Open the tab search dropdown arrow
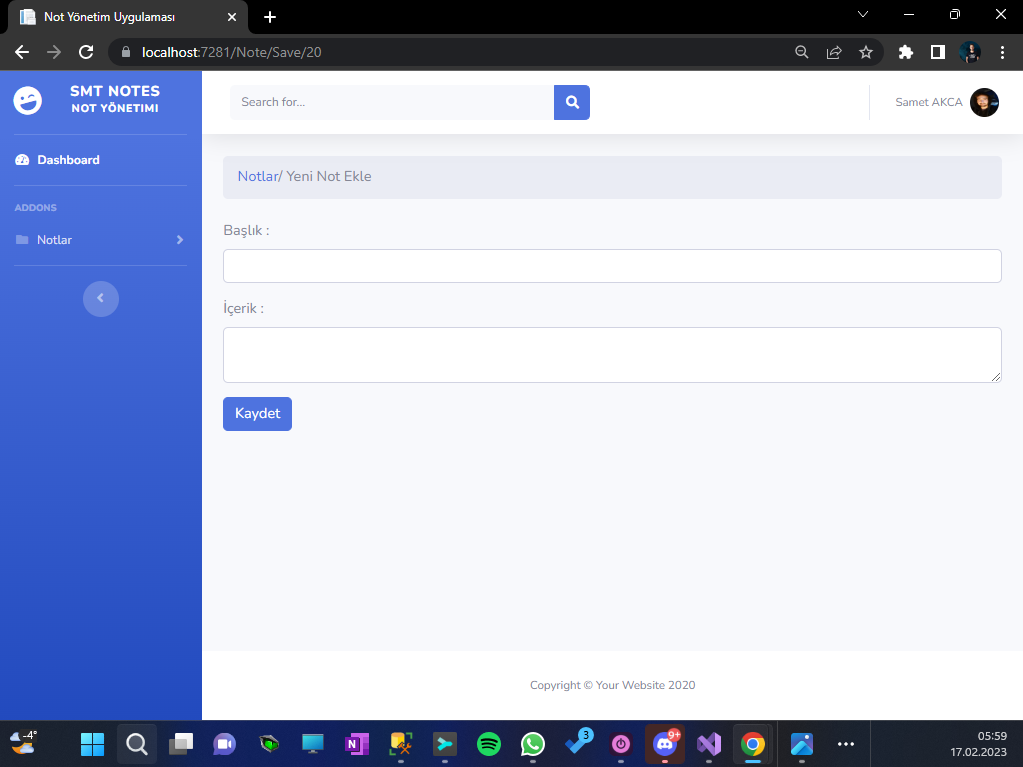The height and width of the screenshot is (767, 1023). point(863,14)
